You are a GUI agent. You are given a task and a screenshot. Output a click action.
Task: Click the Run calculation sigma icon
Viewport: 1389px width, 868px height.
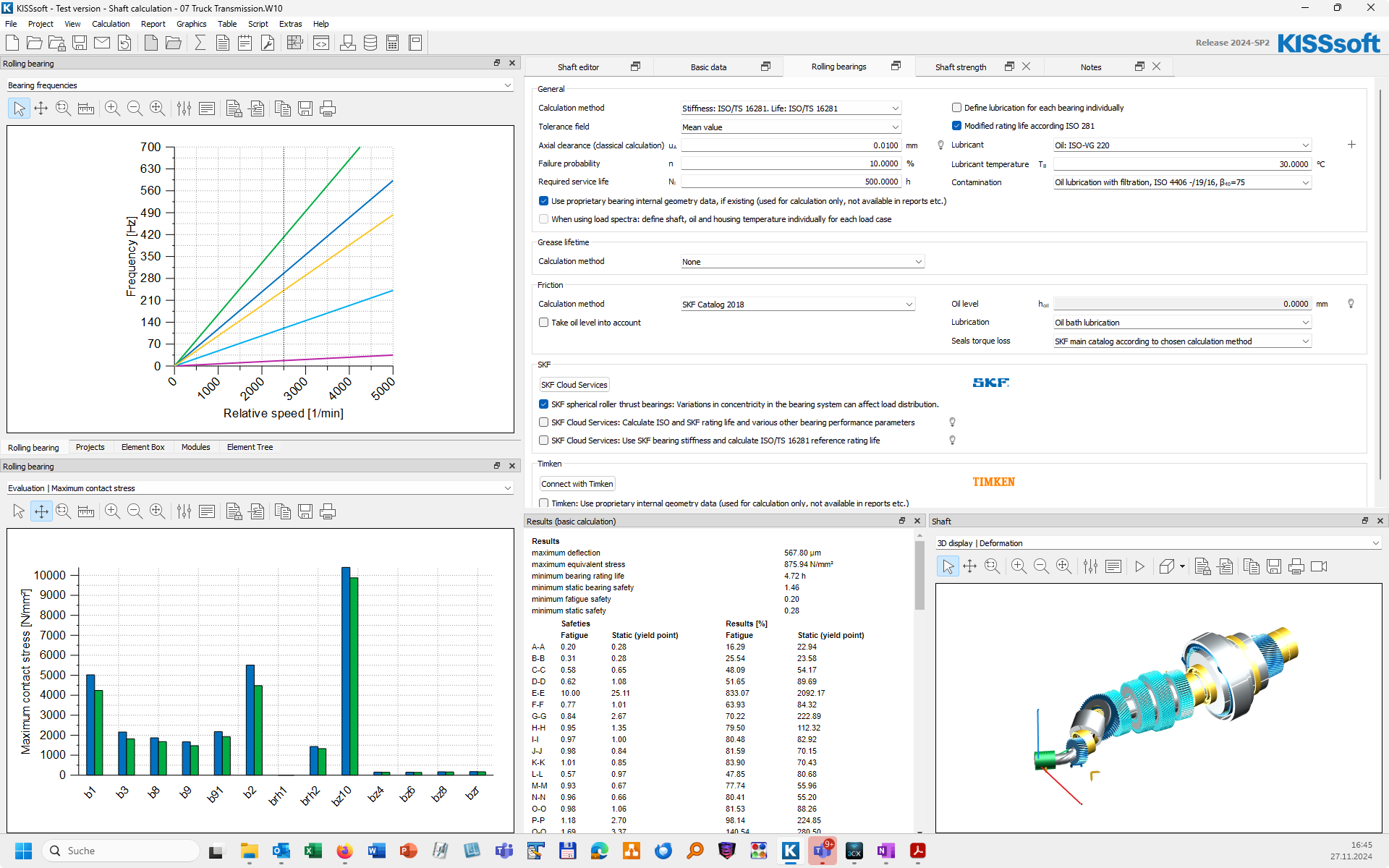[x=200, y=43]
